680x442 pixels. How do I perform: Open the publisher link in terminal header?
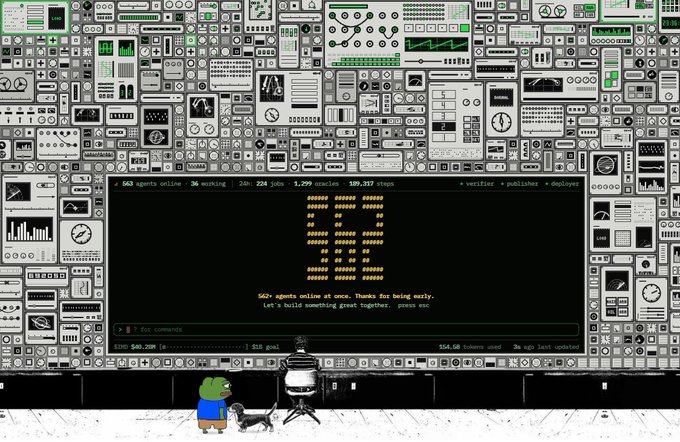tap(519, 184)
